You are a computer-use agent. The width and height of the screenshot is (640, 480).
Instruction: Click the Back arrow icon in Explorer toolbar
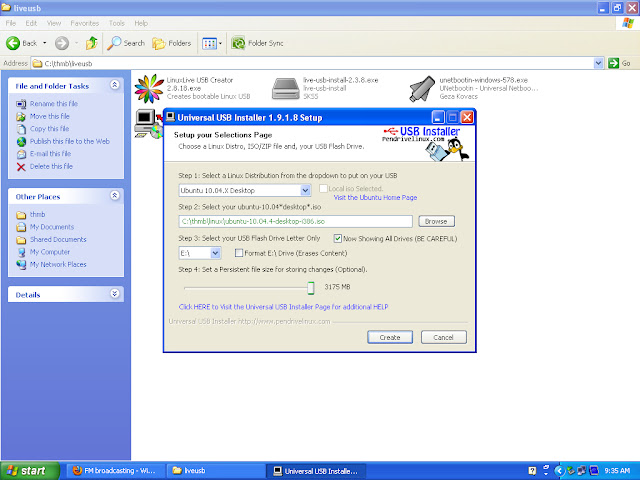(x=13, y=43)
